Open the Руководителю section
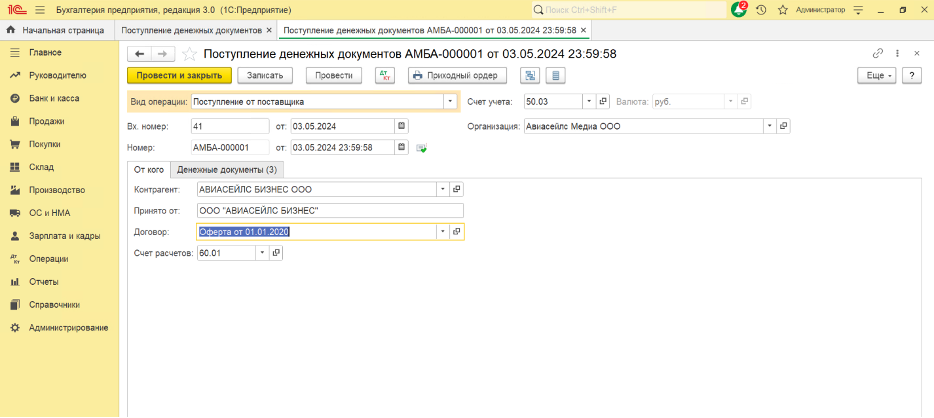Viewport: 934px width, 418px height. coord(60,76)
